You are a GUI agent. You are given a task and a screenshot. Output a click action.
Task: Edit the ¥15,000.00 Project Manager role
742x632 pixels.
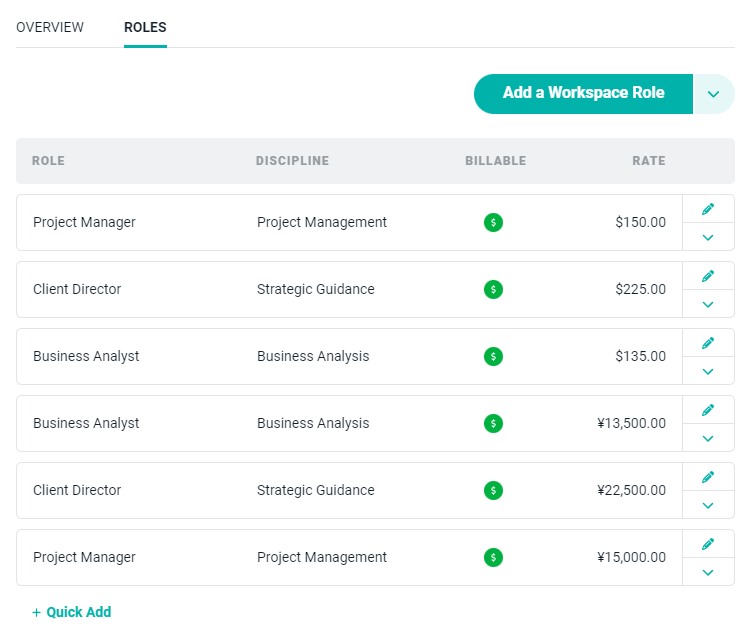pyautogui.click(x=708, y=544)
